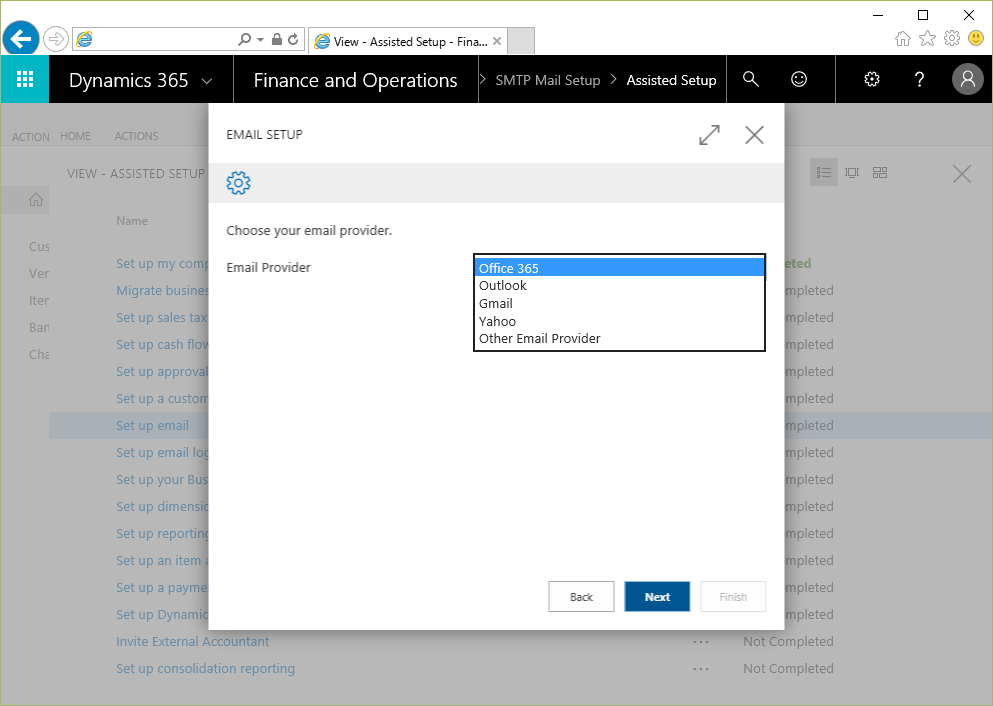Screen dimensions: 993x706
Task: Open the user profile avatar
Action: pyautogui.click(x=967, y=79)
